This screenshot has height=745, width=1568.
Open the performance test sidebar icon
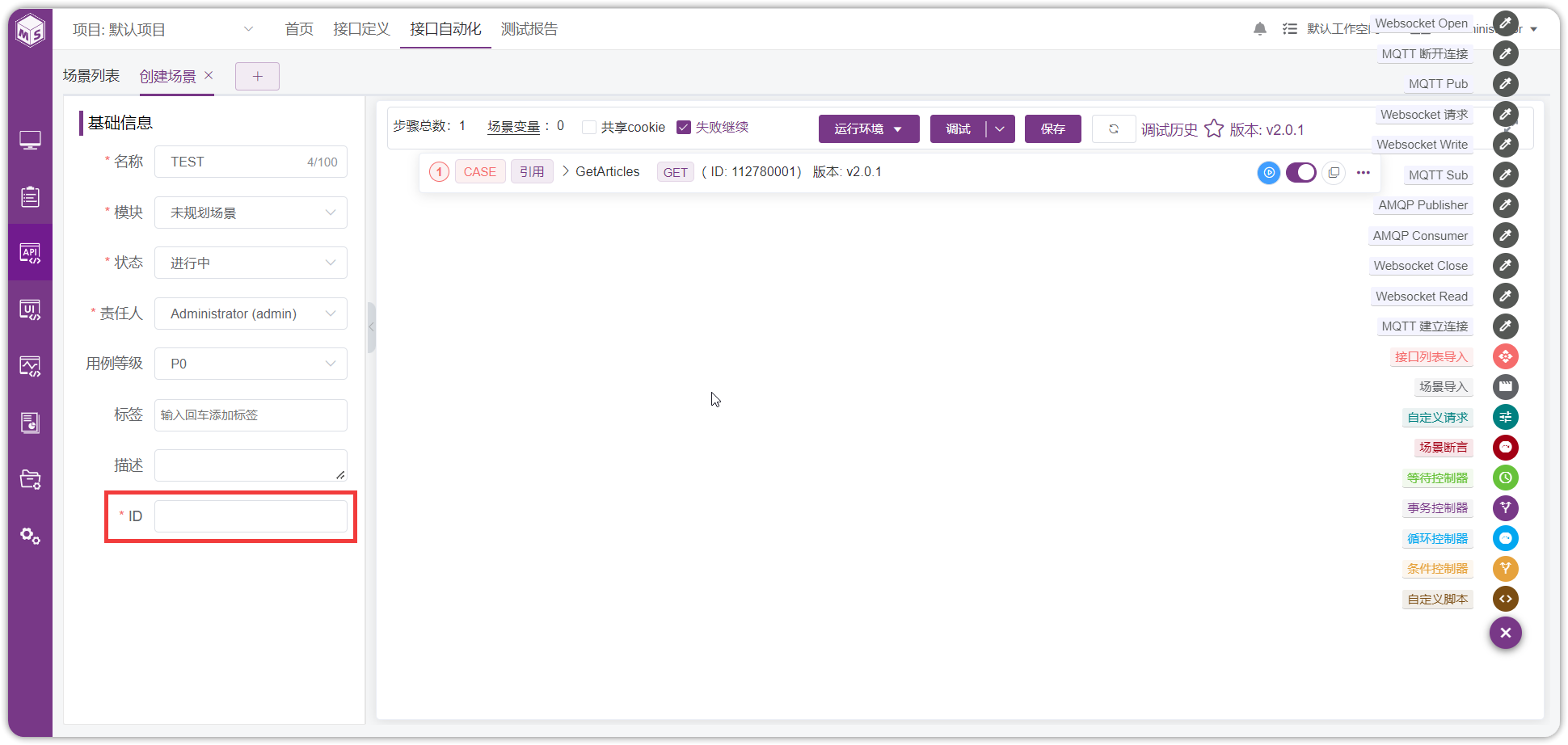(31, 366)
